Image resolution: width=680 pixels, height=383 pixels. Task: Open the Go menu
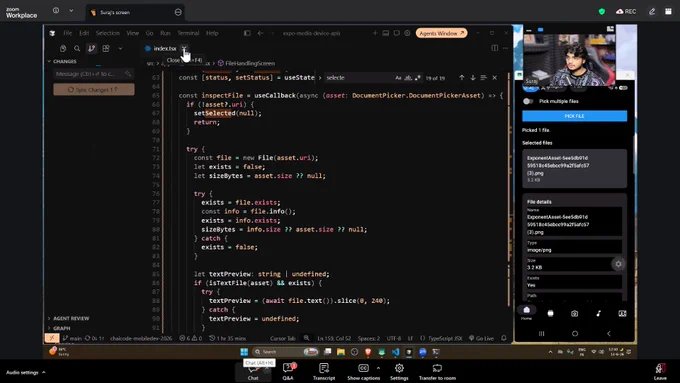coord(149,33)
